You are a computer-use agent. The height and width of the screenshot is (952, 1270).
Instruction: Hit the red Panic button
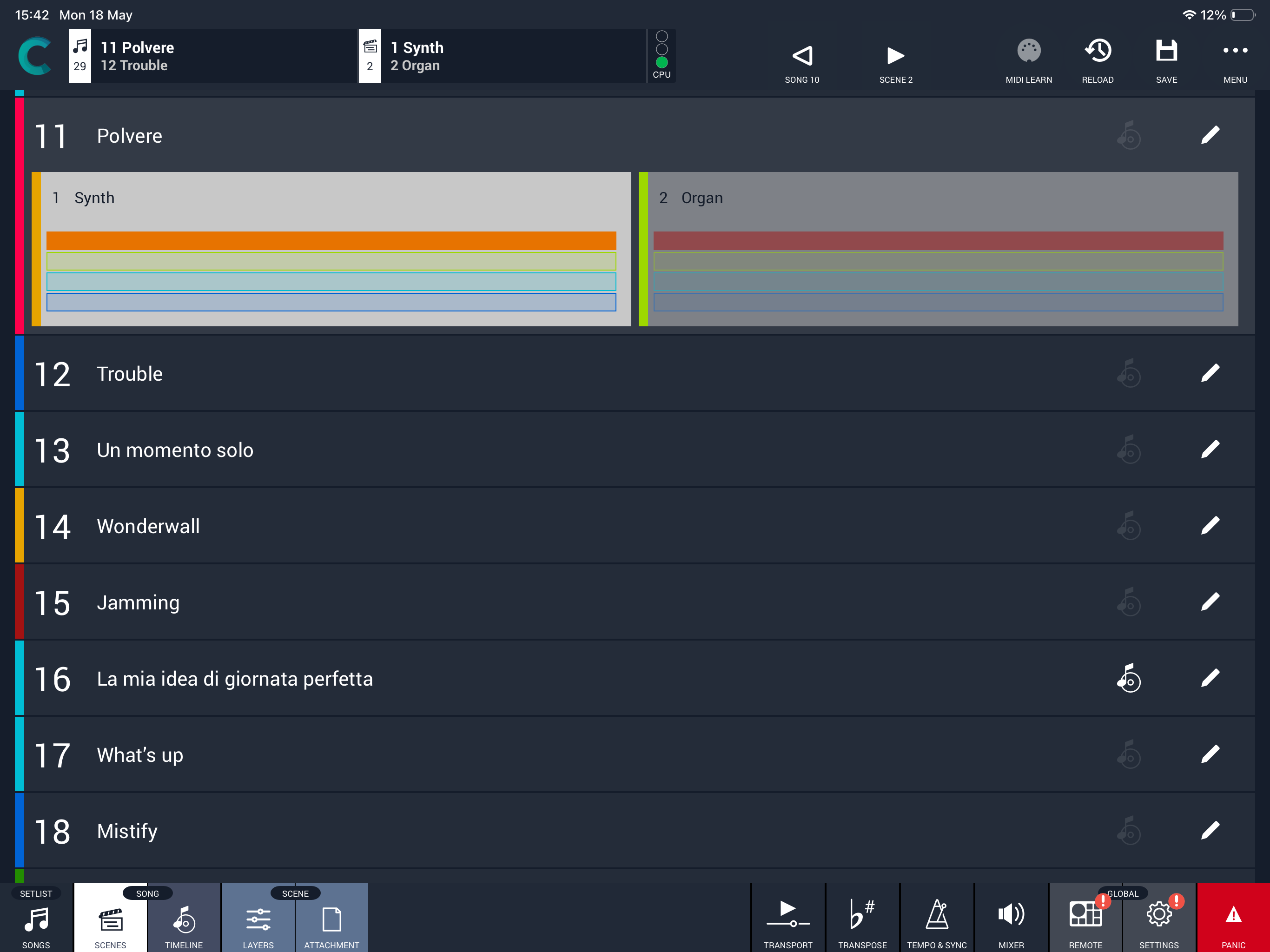point(1233,918)
